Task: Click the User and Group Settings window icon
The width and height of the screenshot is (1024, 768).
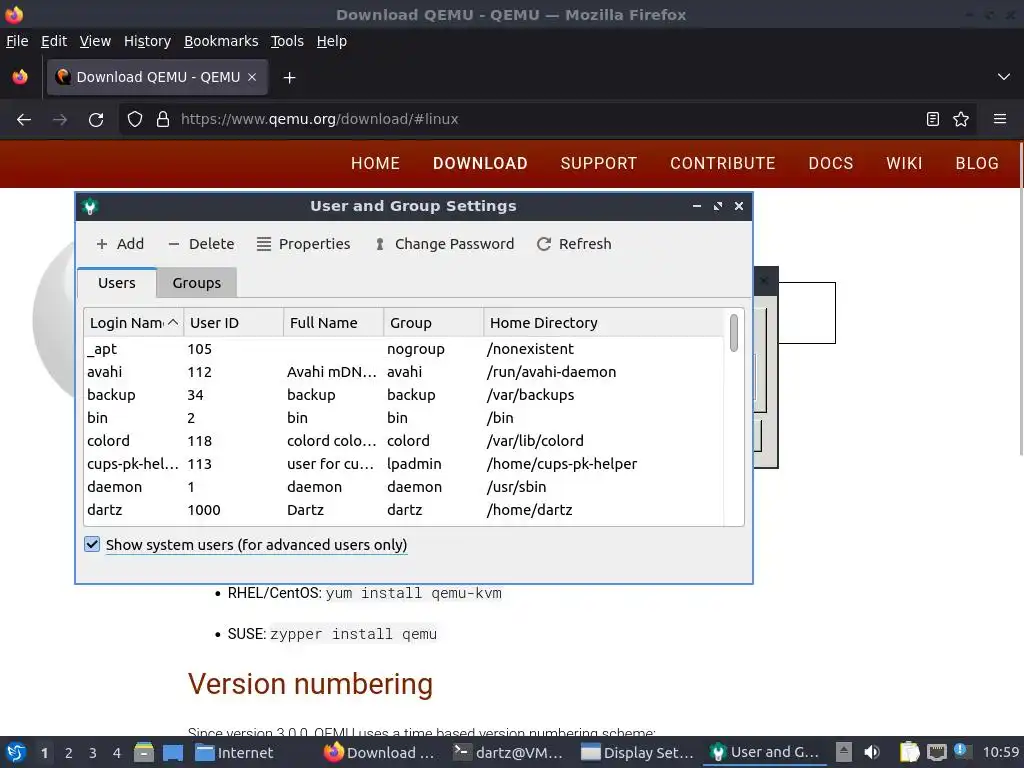Action: pyautogui.click(x=90, y=206)
